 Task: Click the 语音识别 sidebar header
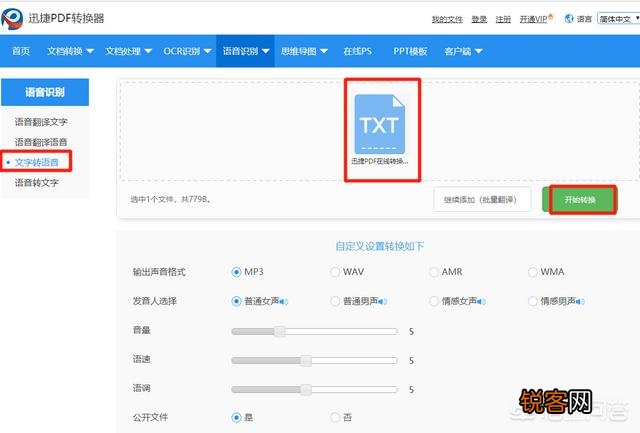pyautogui.click(x=45, y=92)
